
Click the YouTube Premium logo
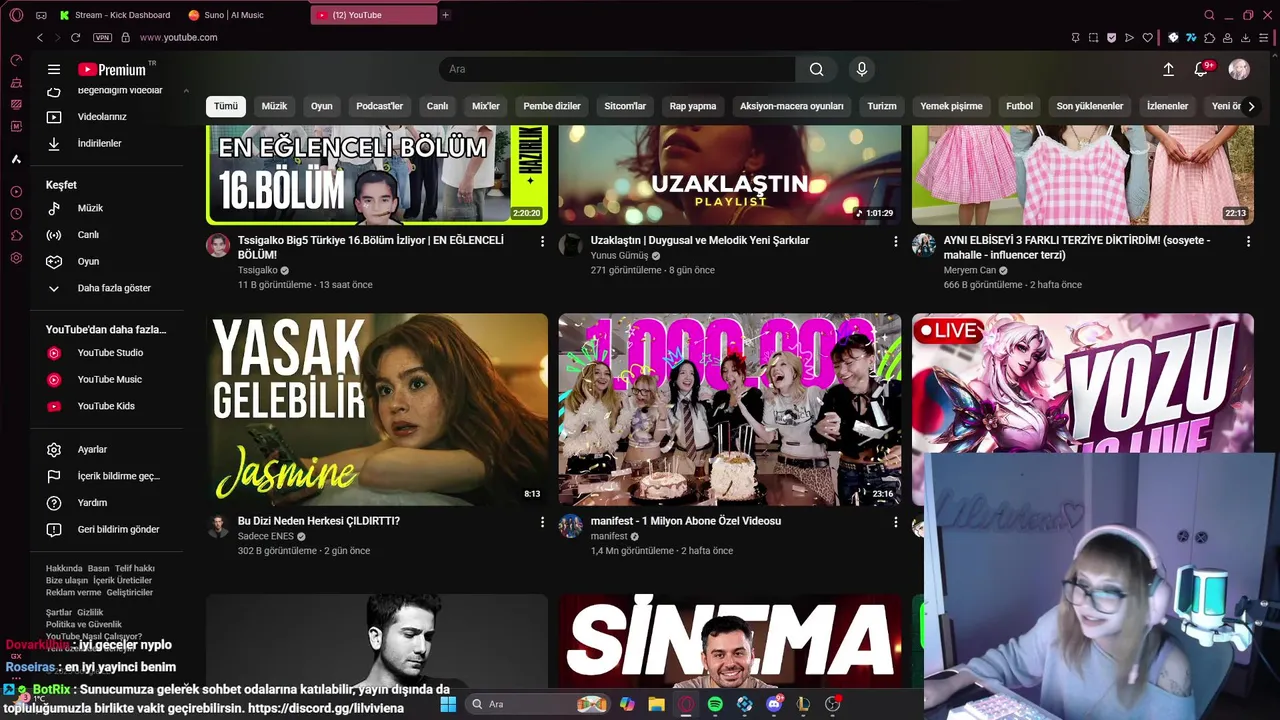point(112,69)
